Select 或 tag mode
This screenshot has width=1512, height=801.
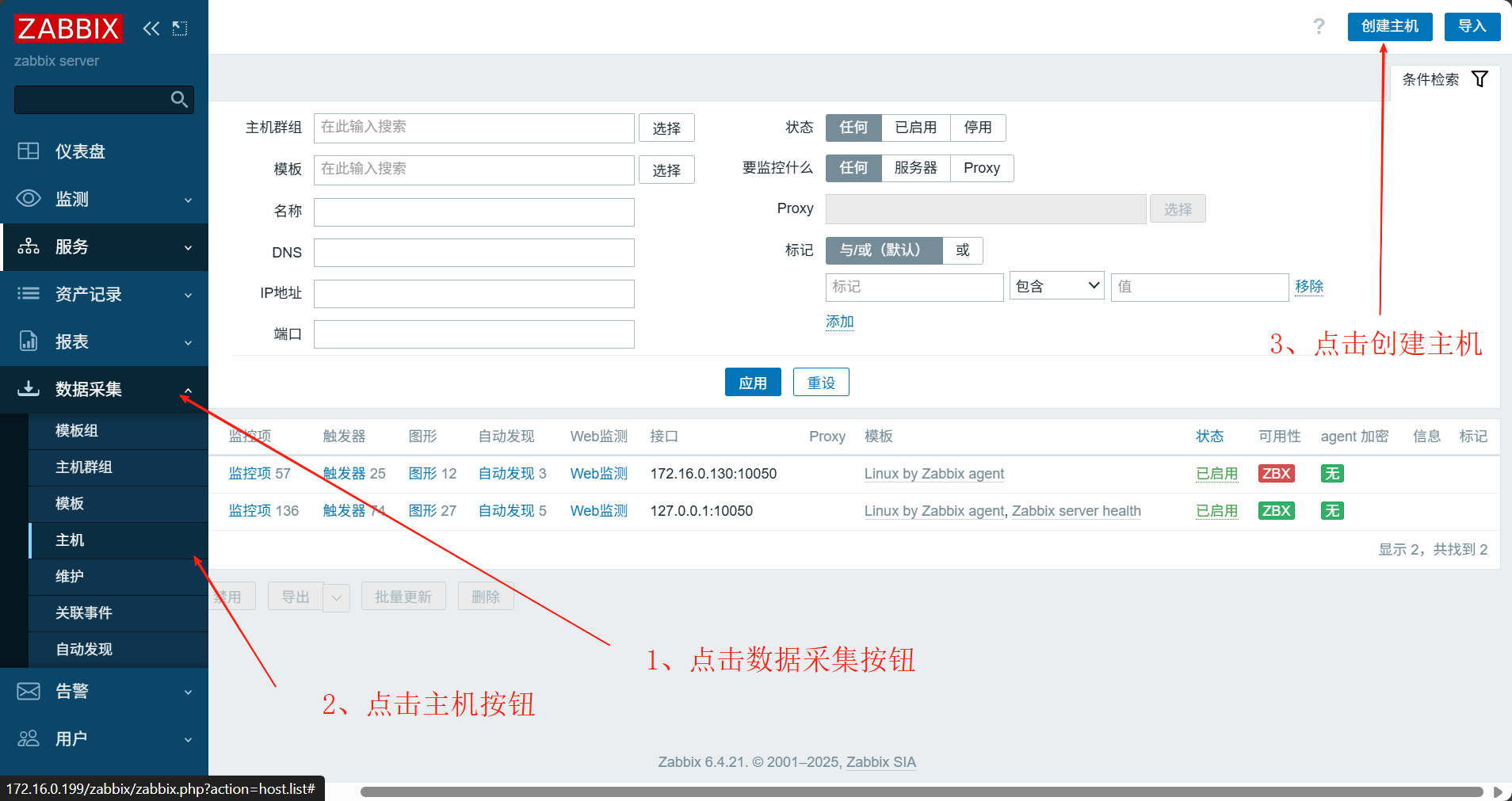[x=963, y=250]
